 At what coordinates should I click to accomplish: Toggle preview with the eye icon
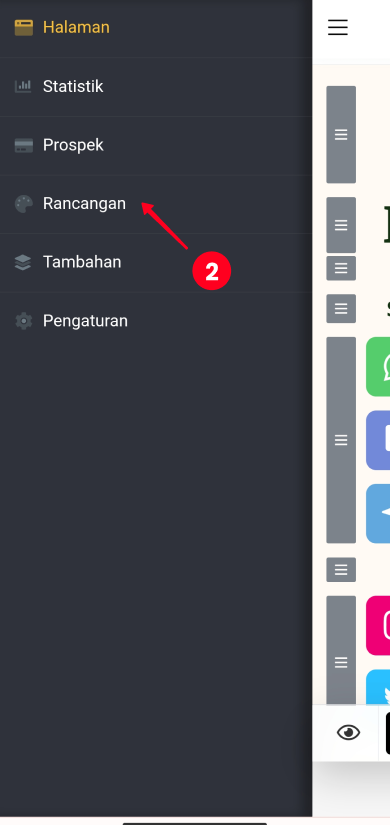pyautogui.click(x=348, y=732)
